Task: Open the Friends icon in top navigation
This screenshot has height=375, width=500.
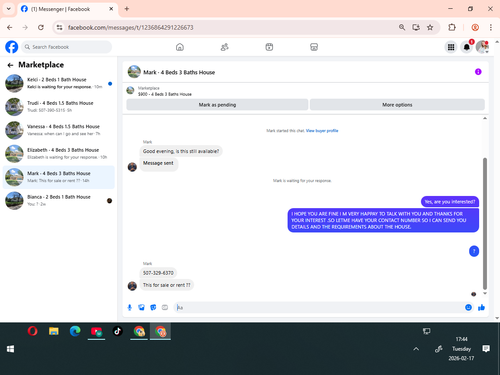Action: (225, 47)
